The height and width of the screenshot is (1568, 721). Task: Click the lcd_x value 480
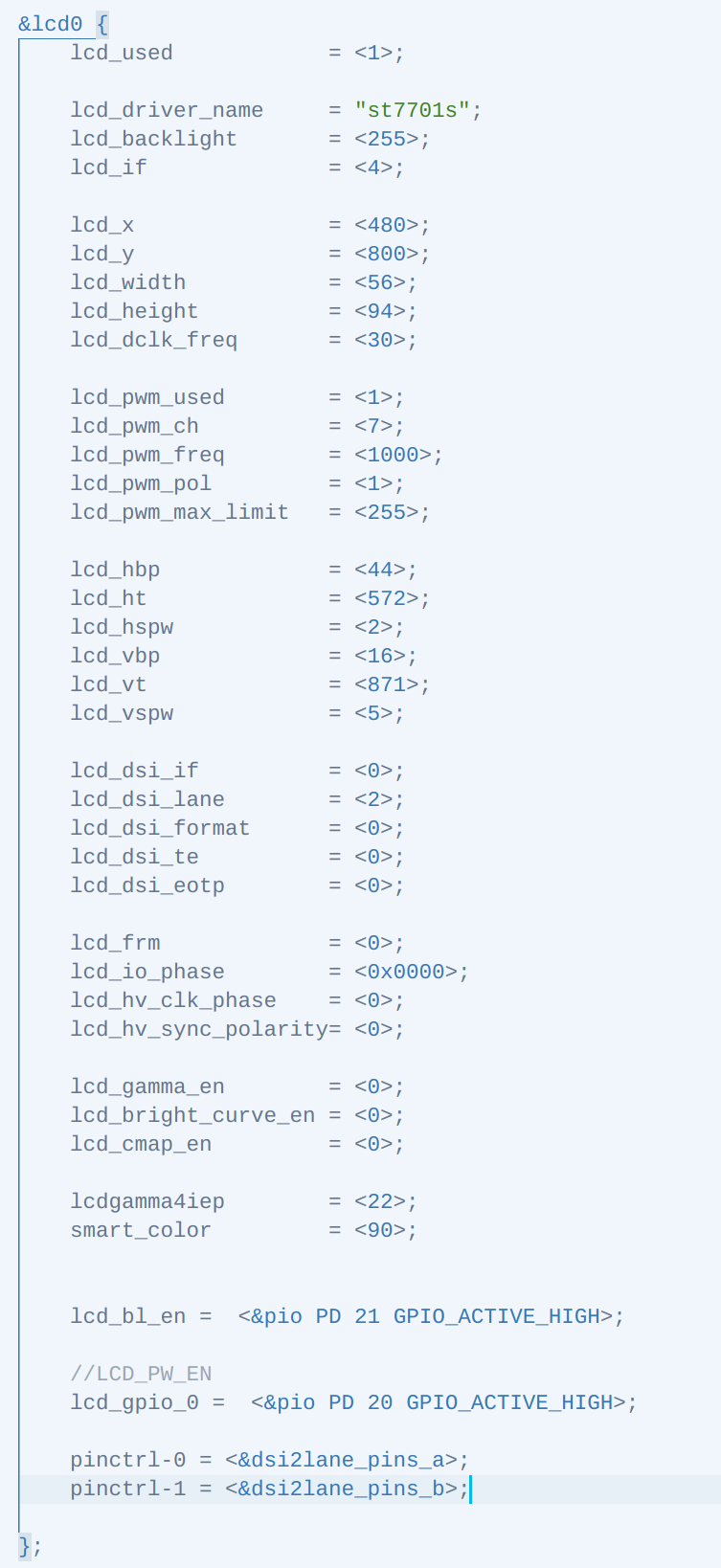pos(387,225)
